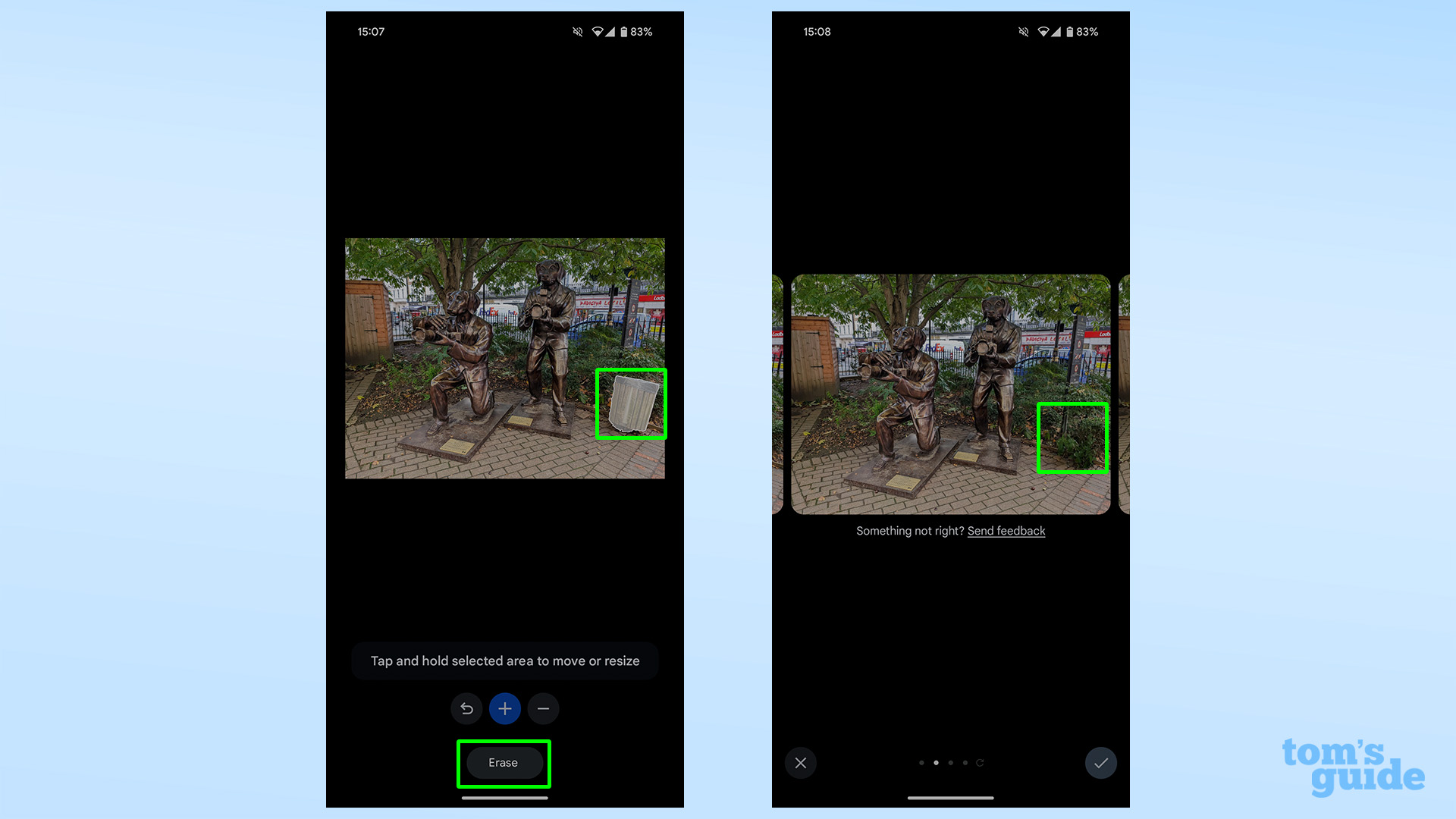Send feedback about incorrect result
The height and width of the screenshot is (819, 1456).
click(1007, 530)
